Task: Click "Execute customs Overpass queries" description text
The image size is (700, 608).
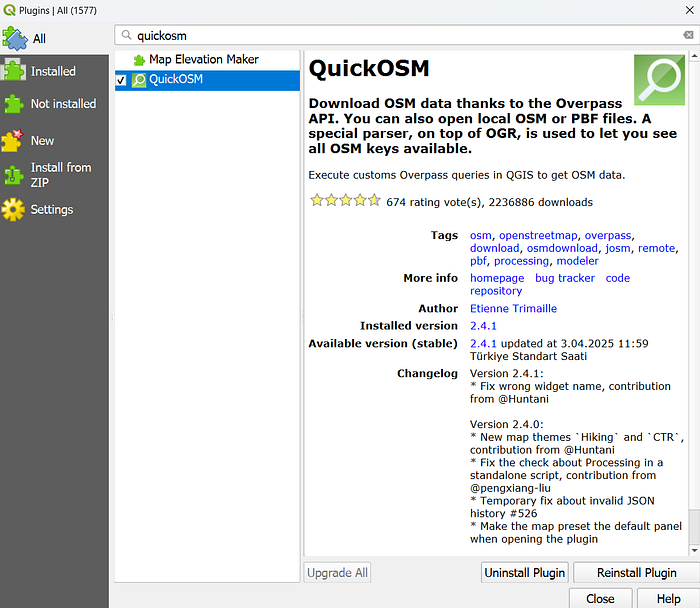Action: [467, 175]
